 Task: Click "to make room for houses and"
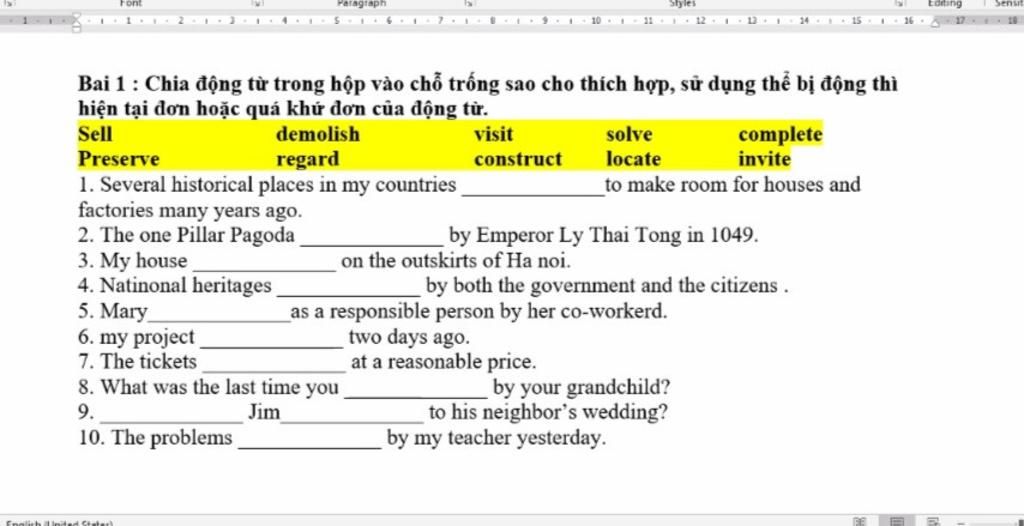[733, 186]
